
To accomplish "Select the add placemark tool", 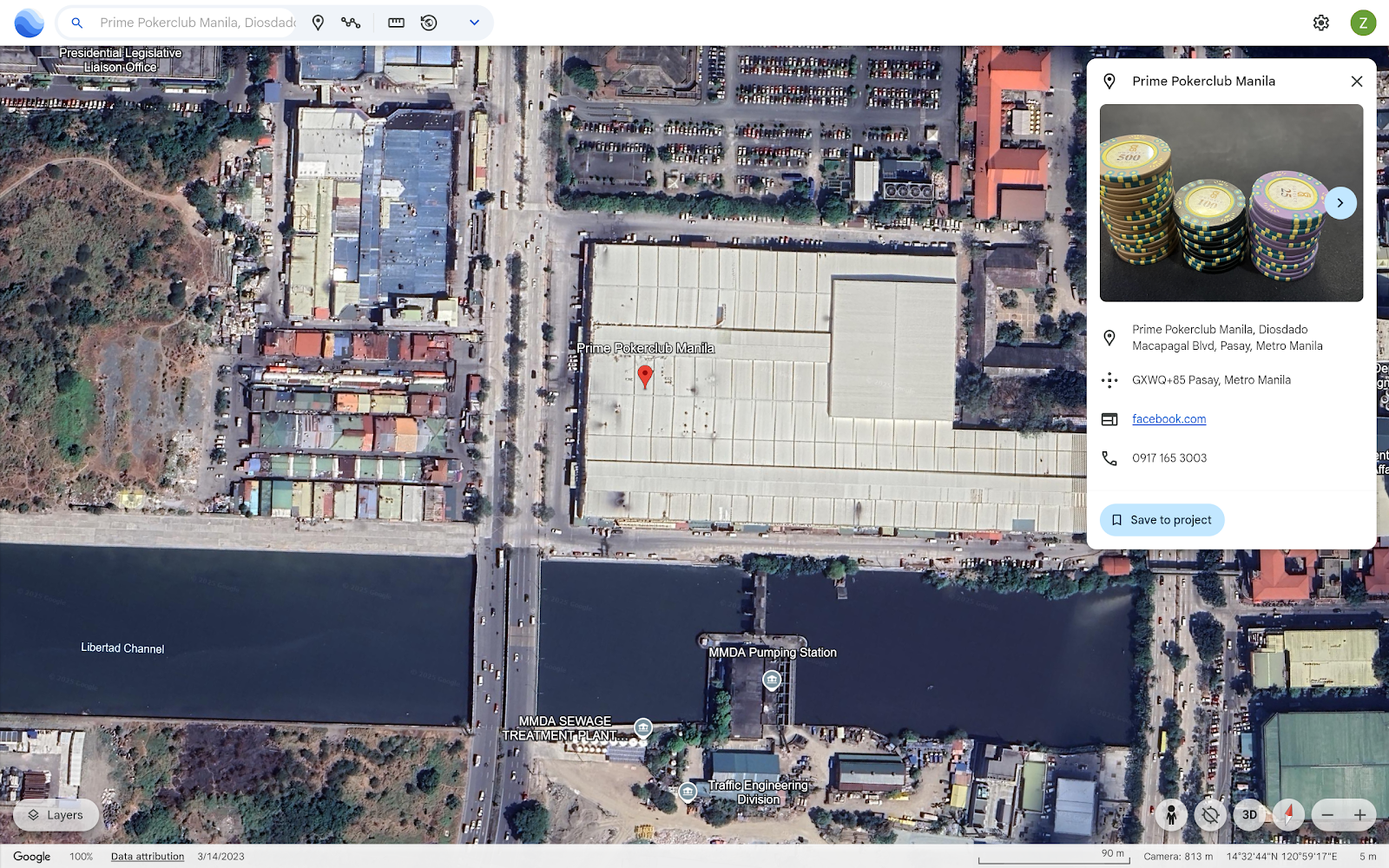I will coord(318,23).
